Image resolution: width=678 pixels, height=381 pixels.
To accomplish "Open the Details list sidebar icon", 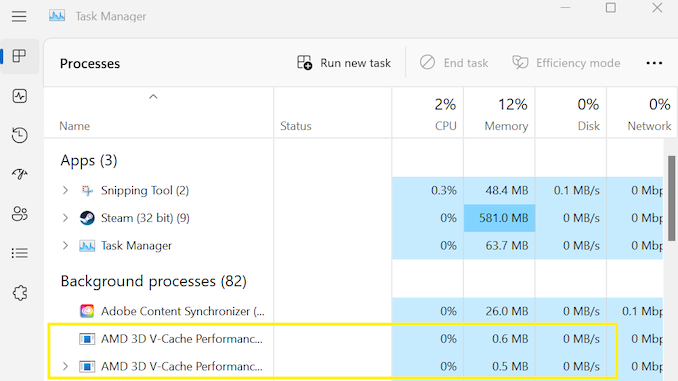I will (19, 253).
